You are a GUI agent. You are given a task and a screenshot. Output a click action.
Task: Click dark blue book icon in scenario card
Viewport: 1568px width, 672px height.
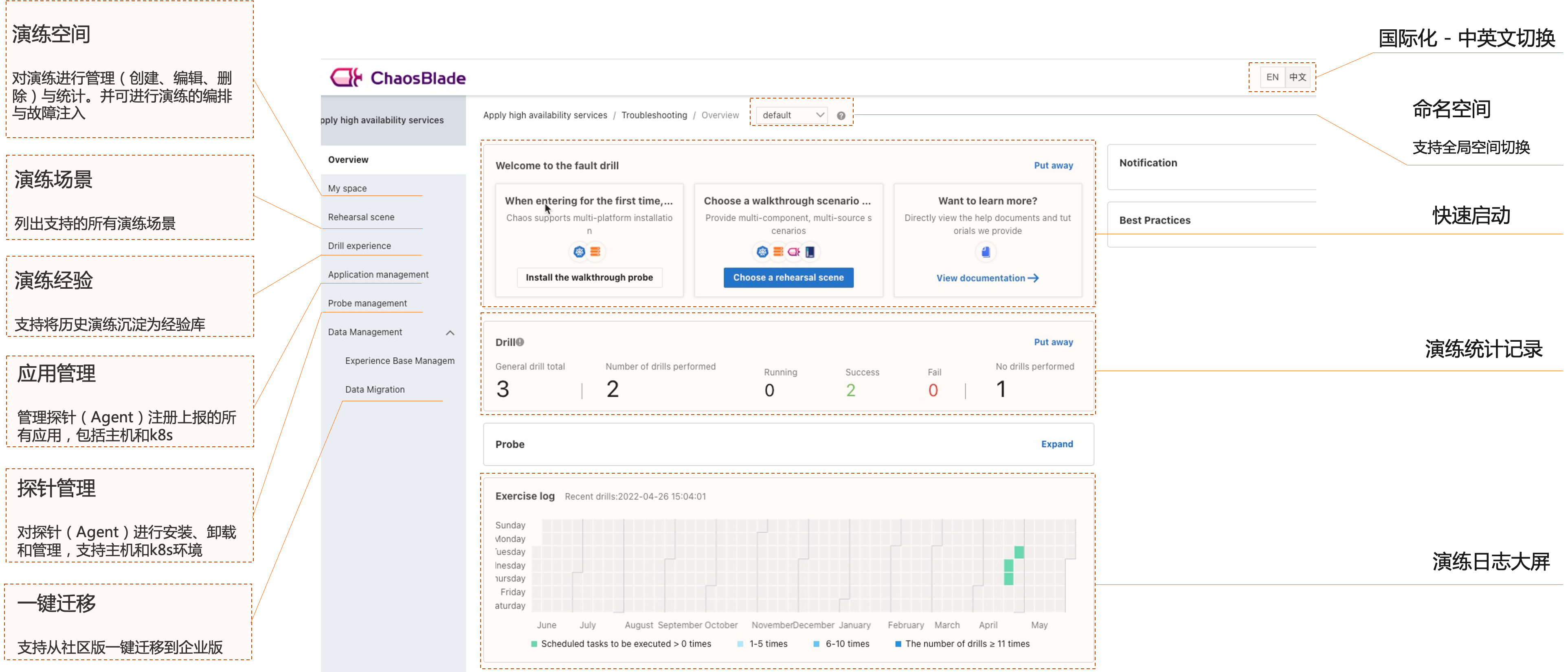tap(810, 251)
